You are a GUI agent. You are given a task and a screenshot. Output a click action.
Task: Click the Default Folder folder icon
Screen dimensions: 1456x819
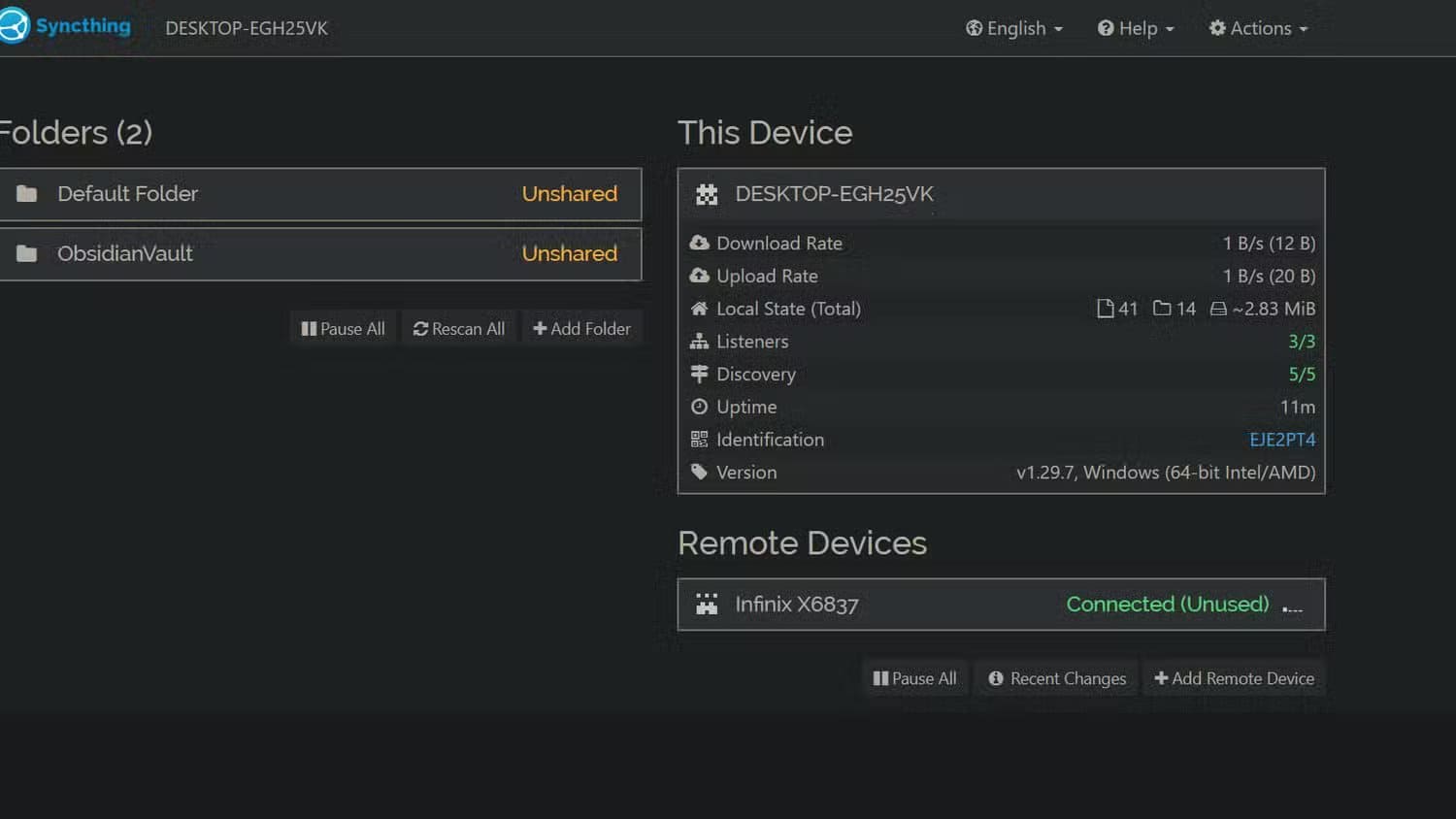(27, 194)
